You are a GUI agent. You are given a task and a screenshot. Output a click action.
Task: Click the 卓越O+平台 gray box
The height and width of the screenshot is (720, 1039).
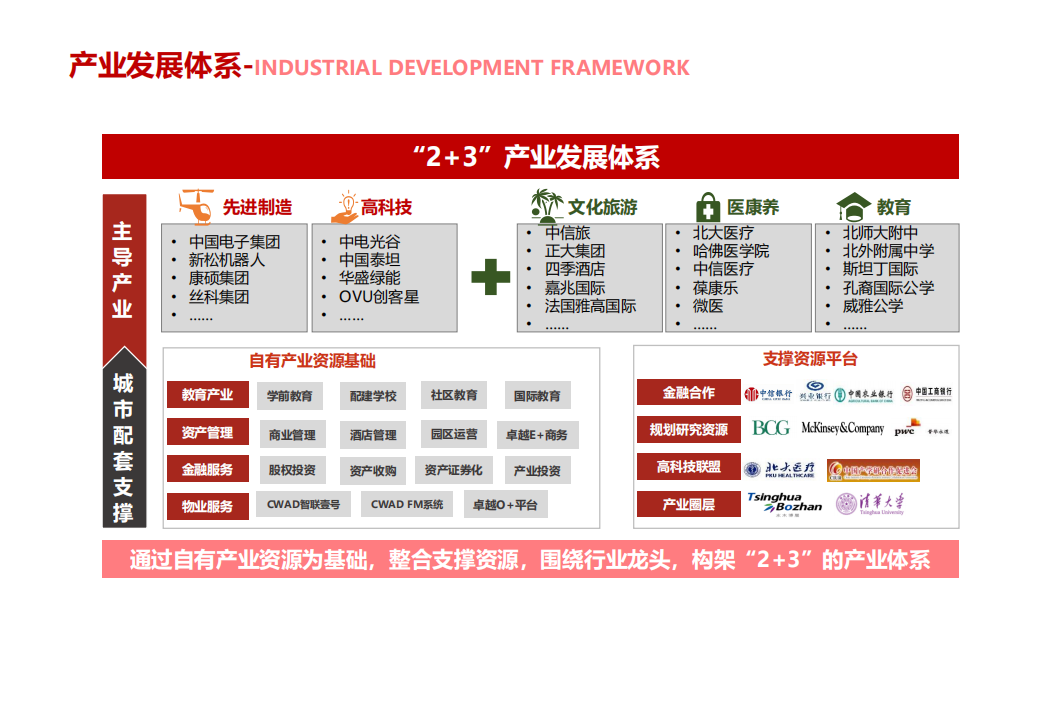coord(506,505)
